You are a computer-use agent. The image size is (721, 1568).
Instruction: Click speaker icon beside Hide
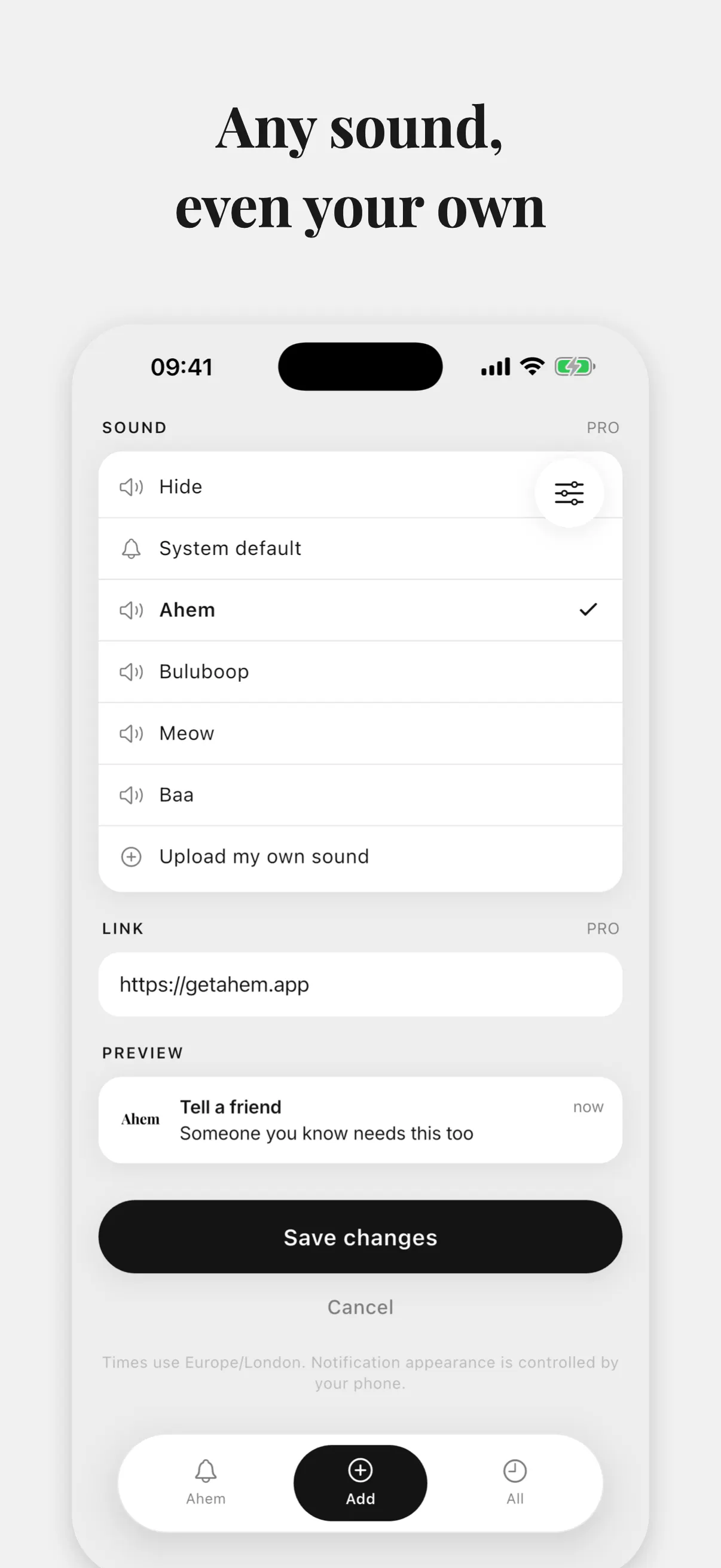tap(131, 487)
